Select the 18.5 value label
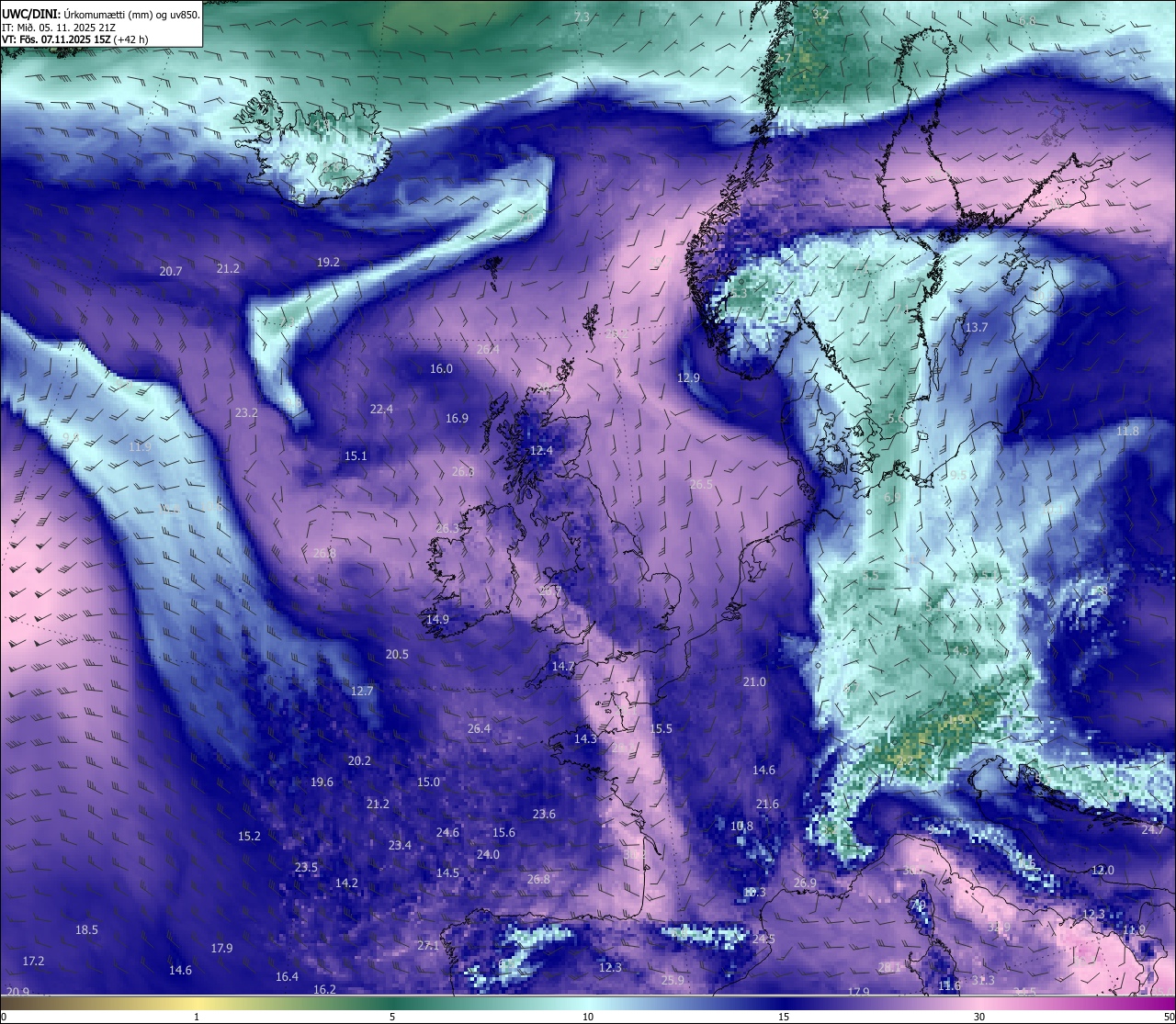This screenshot has width=1176, height=1024. tap(86, 929)
